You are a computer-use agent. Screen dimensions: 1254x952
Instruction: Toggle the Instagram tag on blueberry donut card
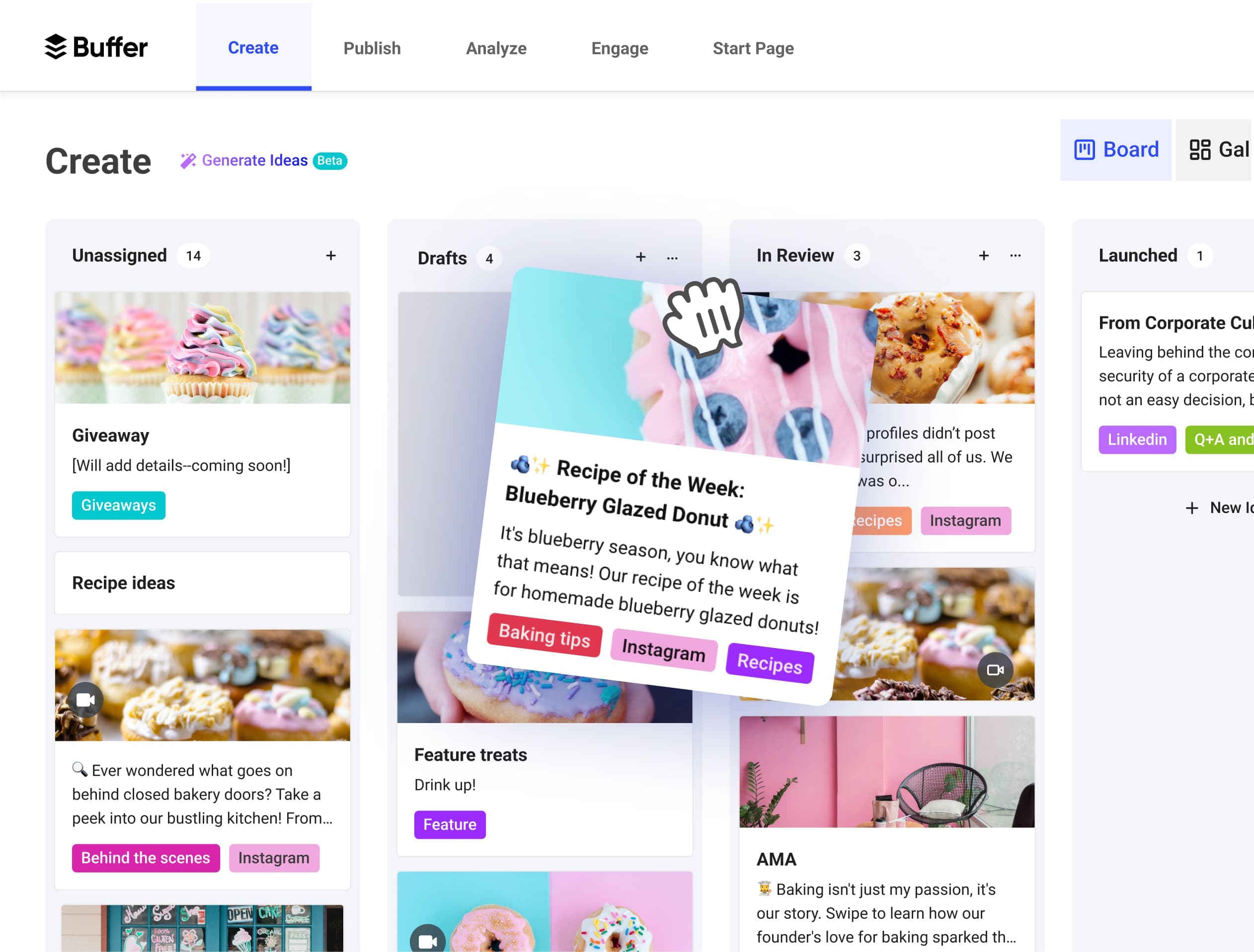tap(662, 650)
